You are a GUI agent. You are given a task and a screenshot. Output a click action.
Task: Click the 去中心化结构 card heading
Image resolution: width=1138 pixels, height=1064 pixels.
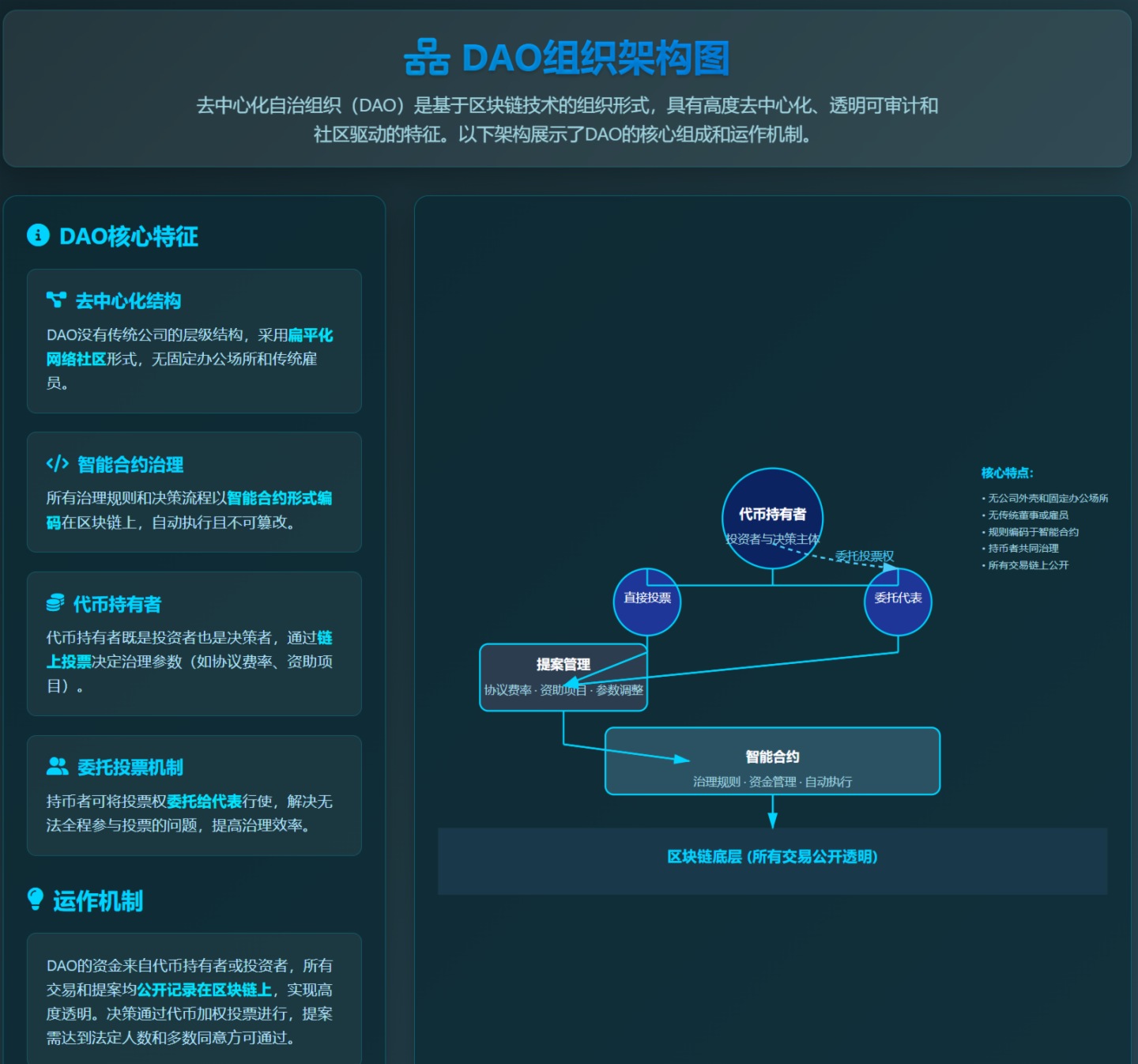[128, 301]
